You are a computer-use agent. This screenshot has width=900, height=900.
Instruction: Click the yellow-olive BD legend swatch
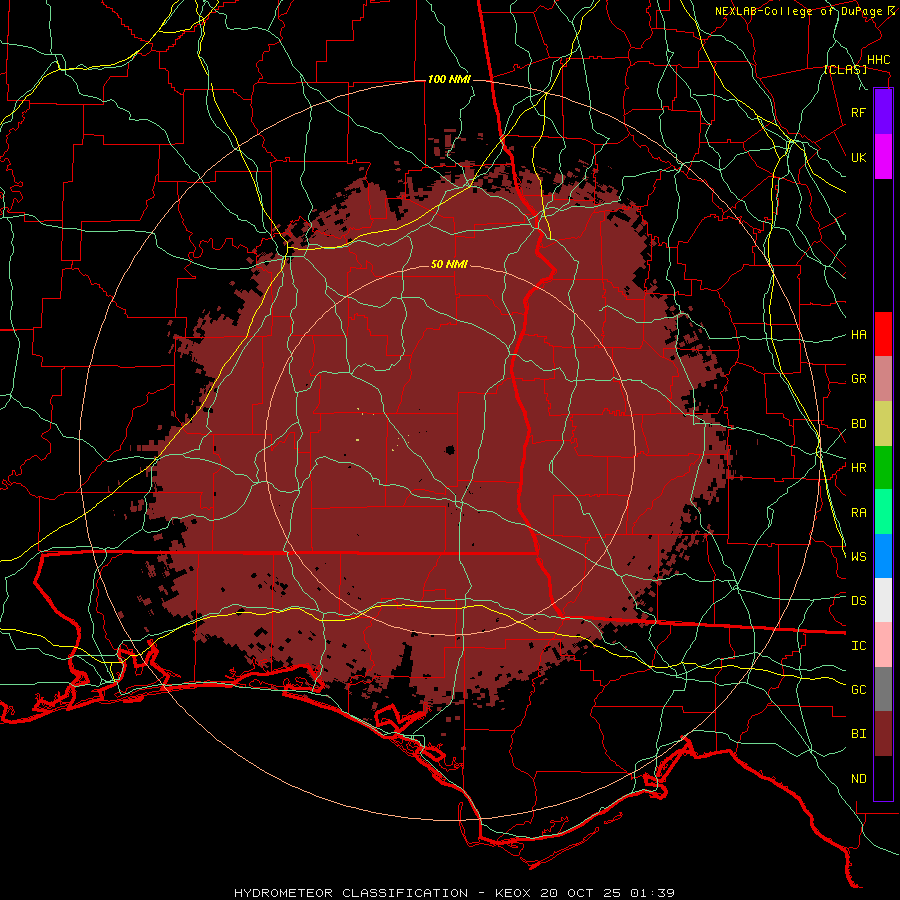tap(883, 423)
